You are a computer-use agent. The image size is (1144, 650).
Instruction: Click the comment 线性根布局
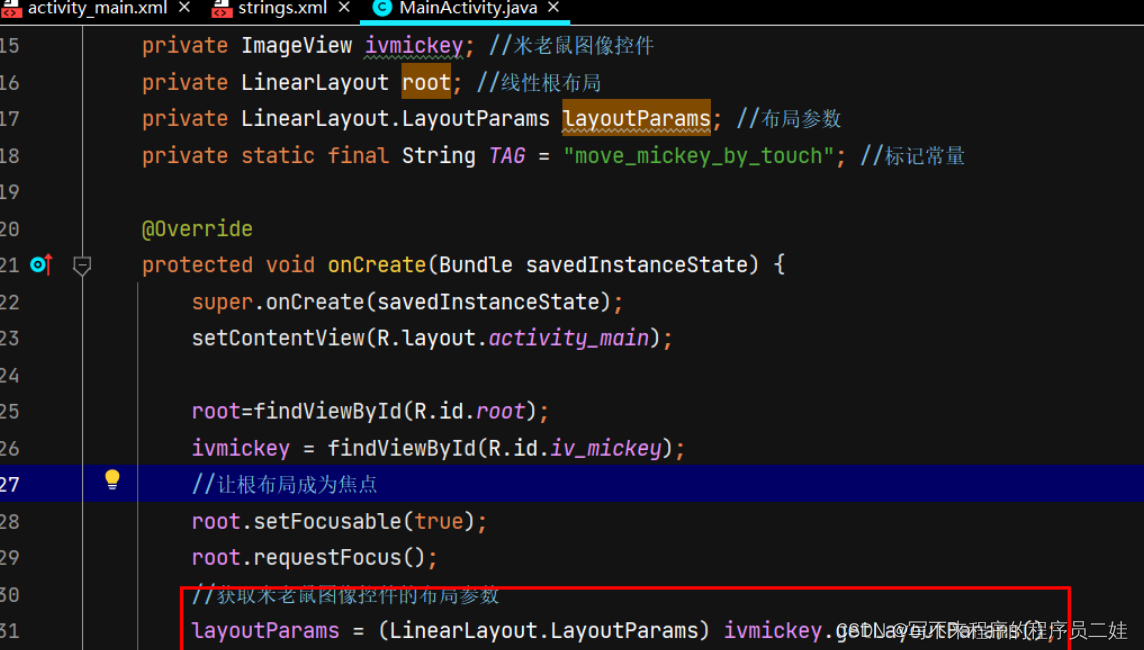pos(538,82)
